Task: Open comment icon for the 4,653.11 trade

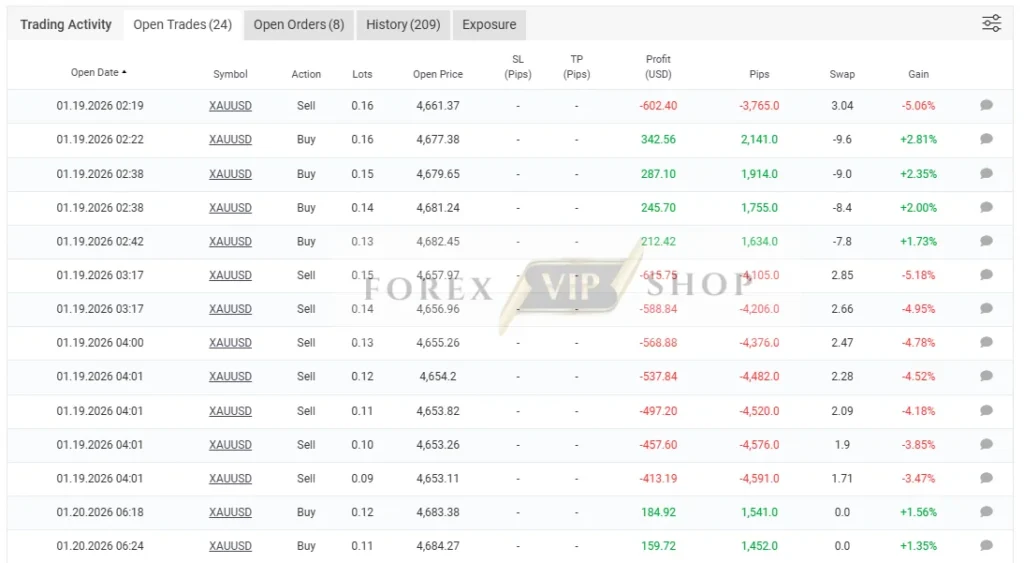Action: click(x=986, y=478)
